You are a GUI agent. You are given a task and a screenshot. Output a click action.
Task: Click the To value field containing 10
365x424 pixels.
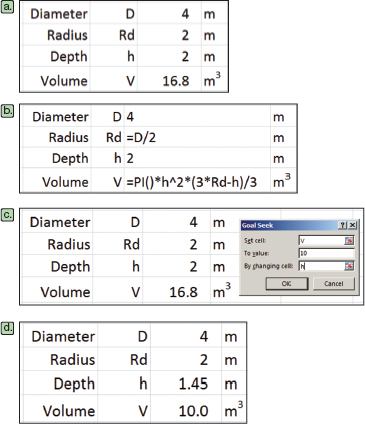click(326, 253)
